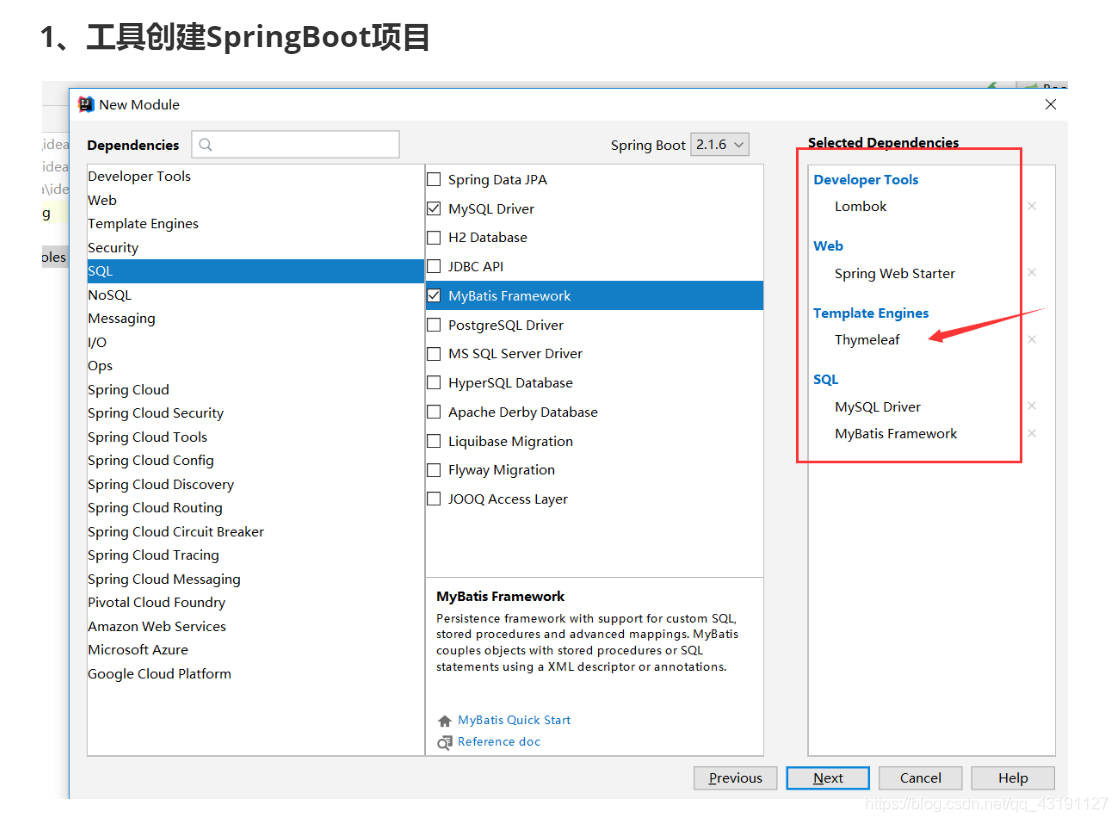Tick the JDBC API checkbox

click(x=434, y=267)
